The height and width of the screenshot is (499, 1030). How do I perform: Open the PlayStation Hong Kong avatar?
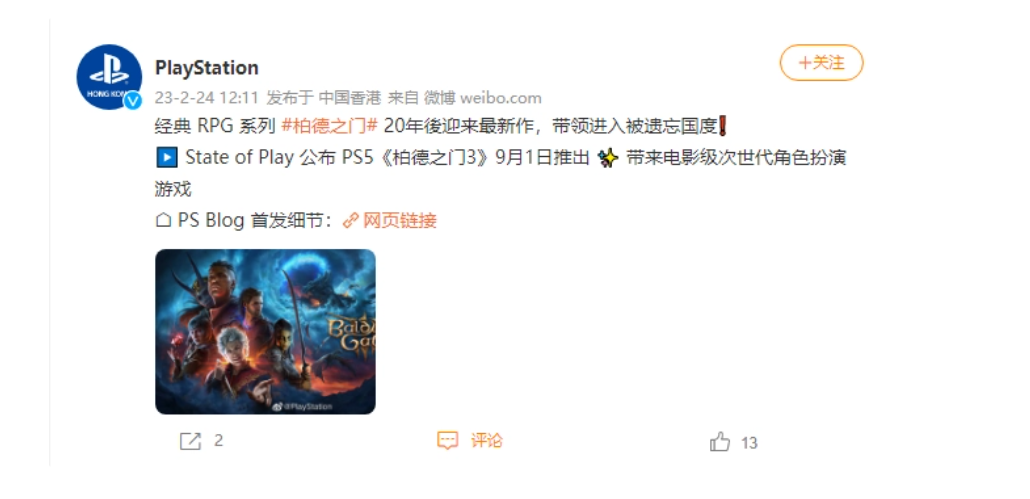pyautogui.click(x=109, y=77)
